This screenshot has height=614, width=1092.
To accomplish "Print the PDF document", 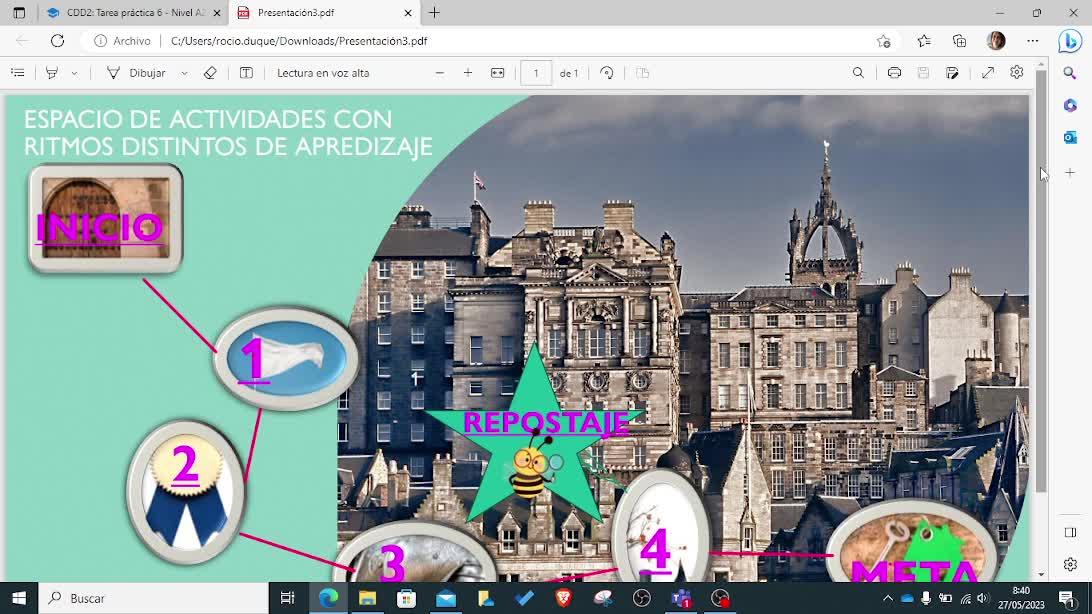I will click(x=894, y=73).
